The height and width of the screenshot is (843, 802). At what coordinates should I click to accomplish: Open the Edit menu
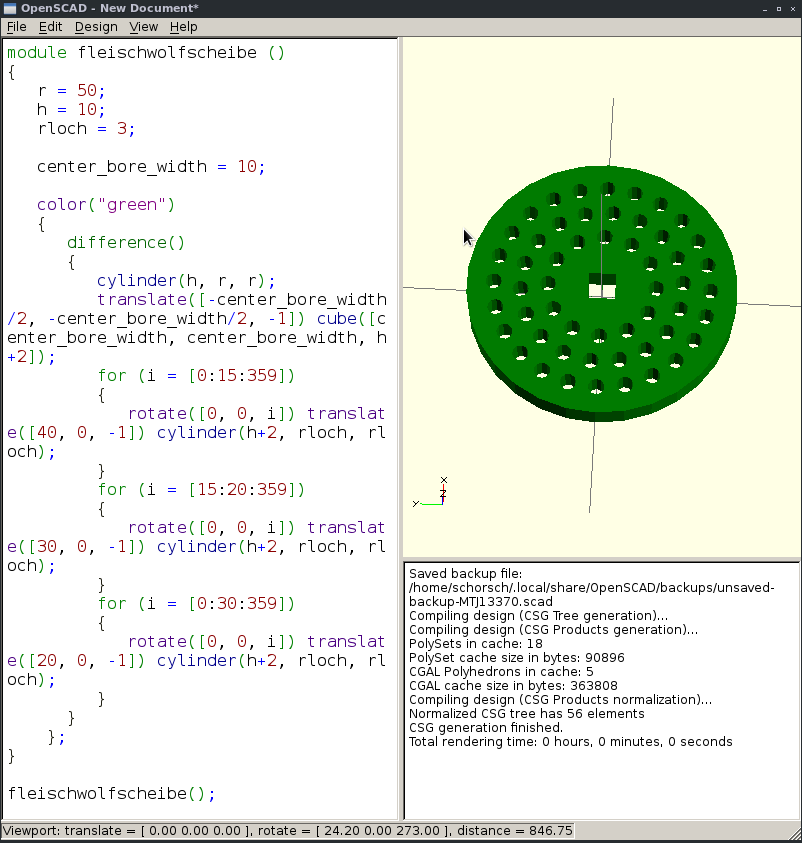point(50,27)
